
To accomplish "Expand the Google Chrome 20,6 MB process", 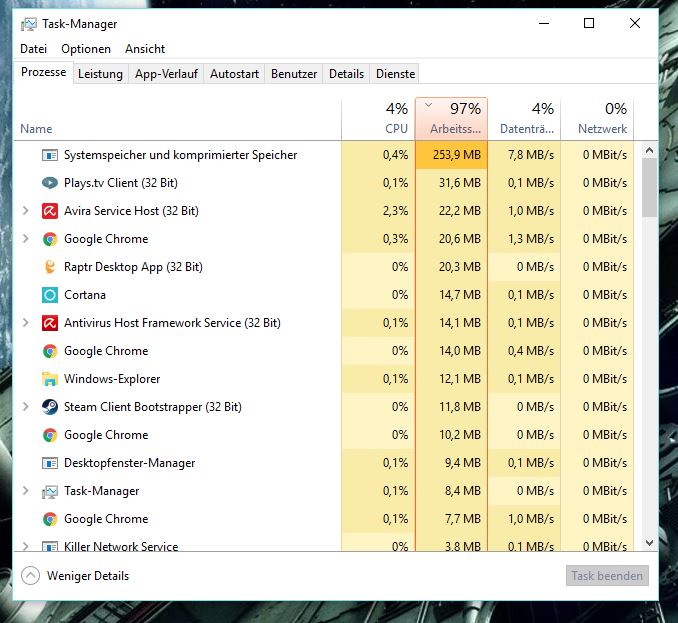I will coord(26,239).
